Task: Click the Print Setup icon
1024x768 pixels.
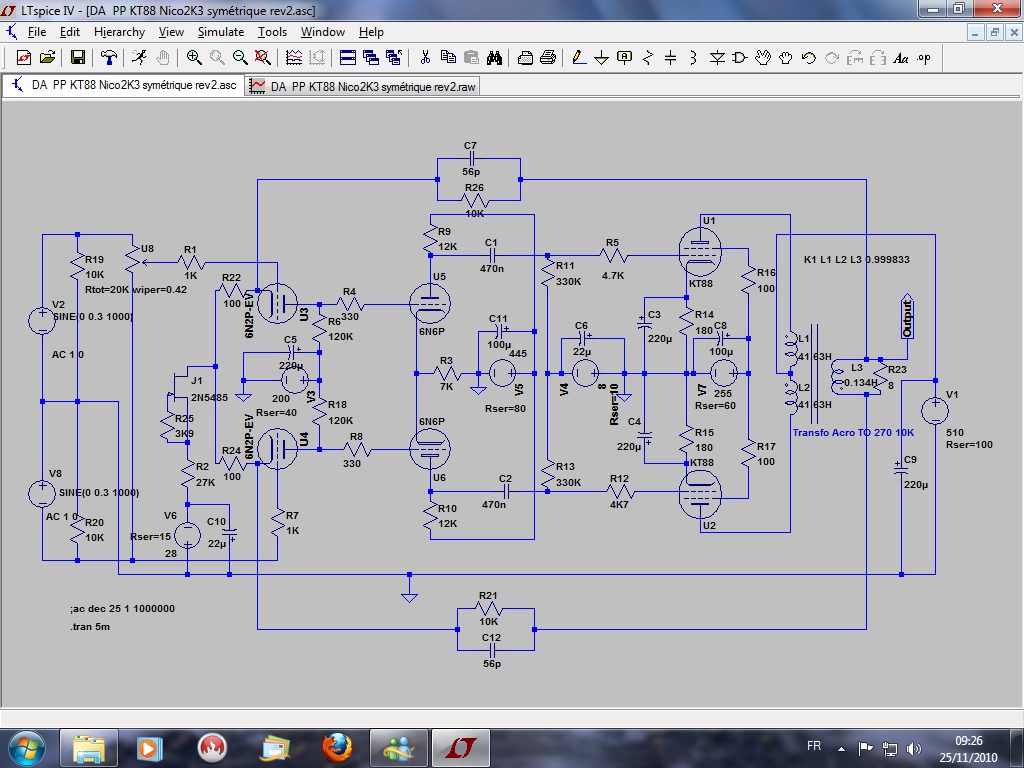Action: [525, 58]
